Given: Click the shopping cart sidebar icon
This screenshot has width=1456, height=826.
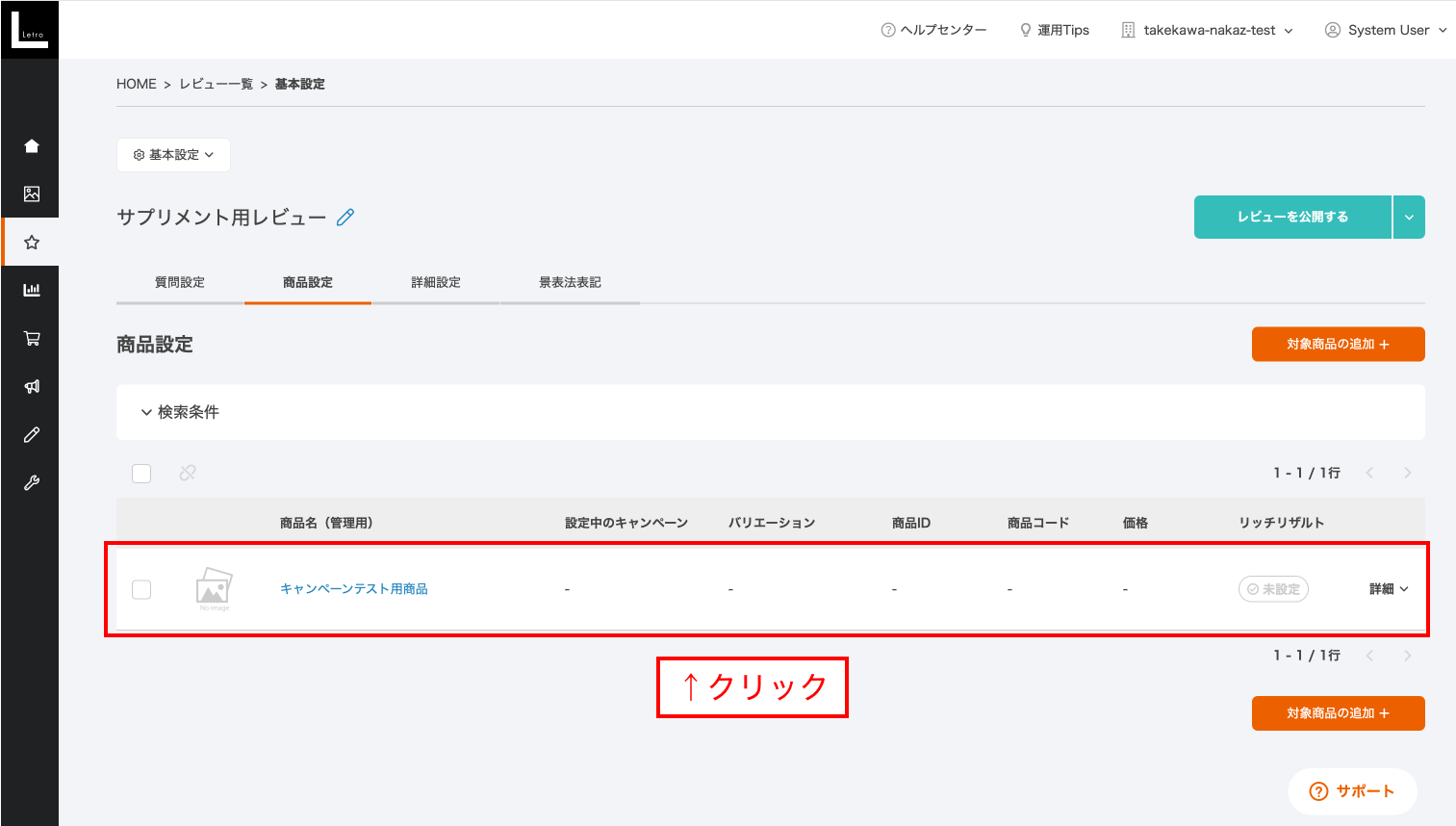Looking at the screenshot, I should (x=32, y=339).
